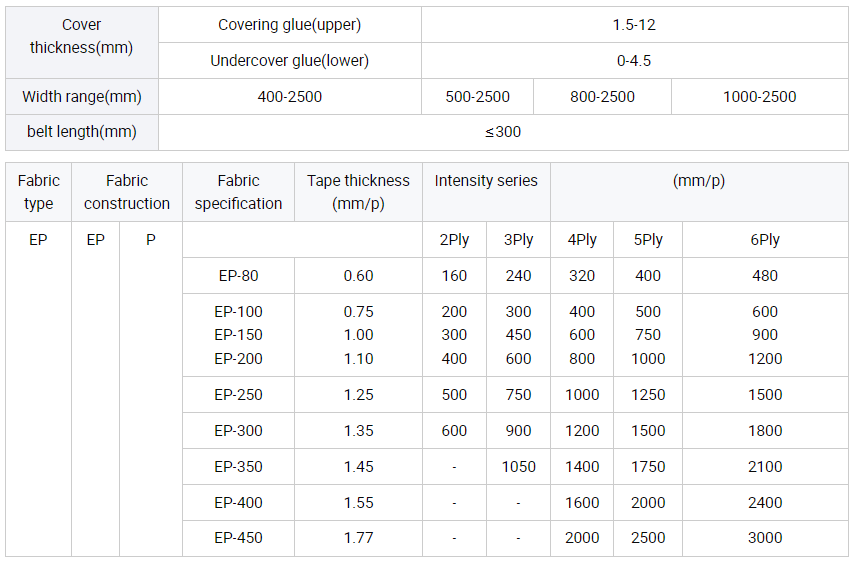Select the 1.35 tape thickness value
Image resolution: width=856 pixels, height=565 pixels.
[x=358, y=431]
